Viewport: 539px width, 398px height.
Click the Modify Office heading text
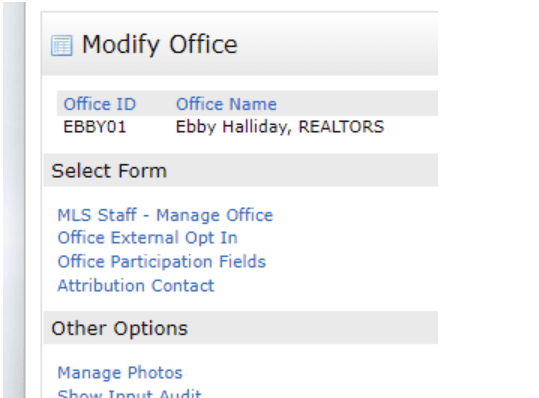pyautogui.click(x=160, y=45)
